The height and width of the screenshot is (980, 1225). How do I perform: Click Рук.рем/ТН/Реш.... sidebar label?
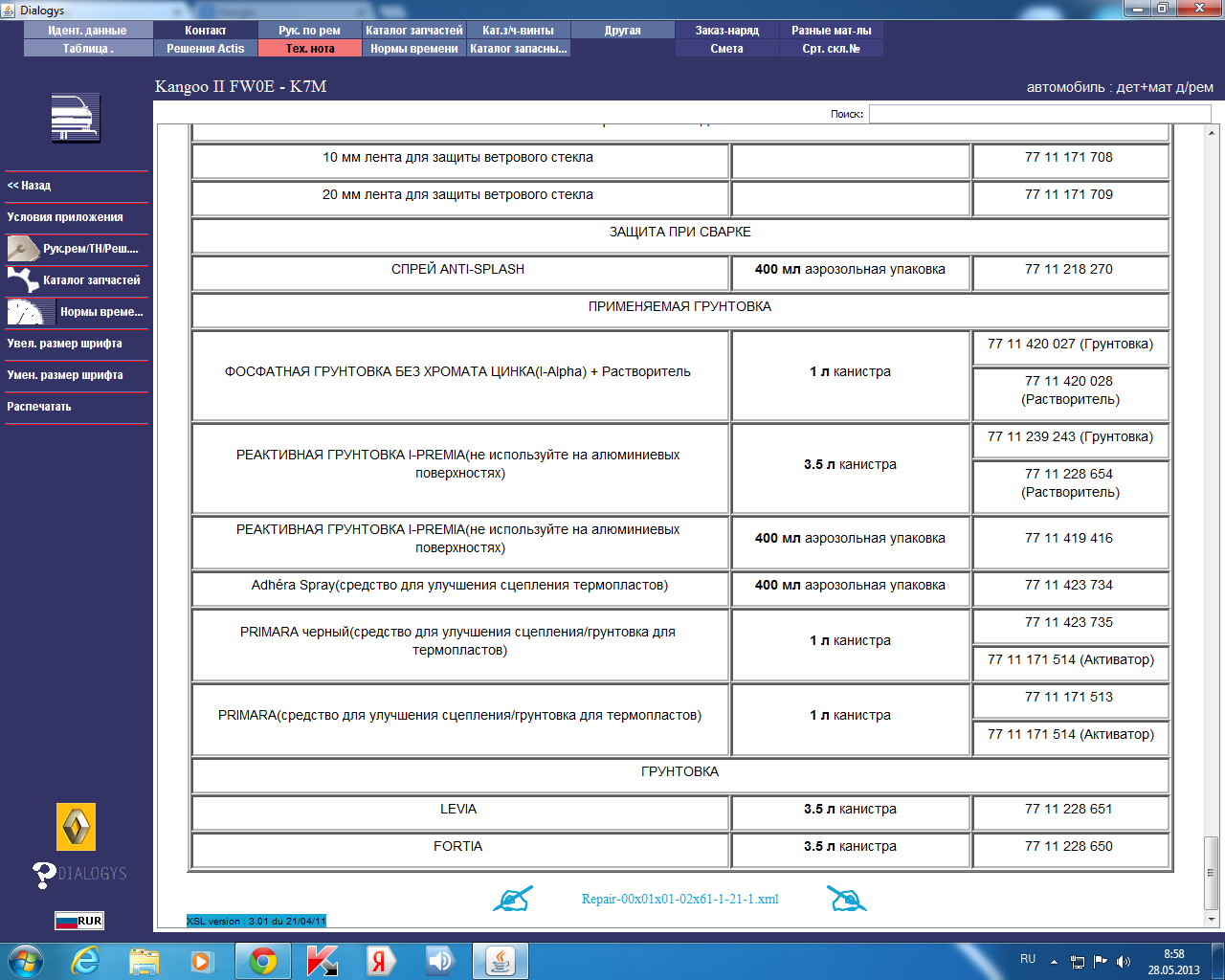(91, 249)
